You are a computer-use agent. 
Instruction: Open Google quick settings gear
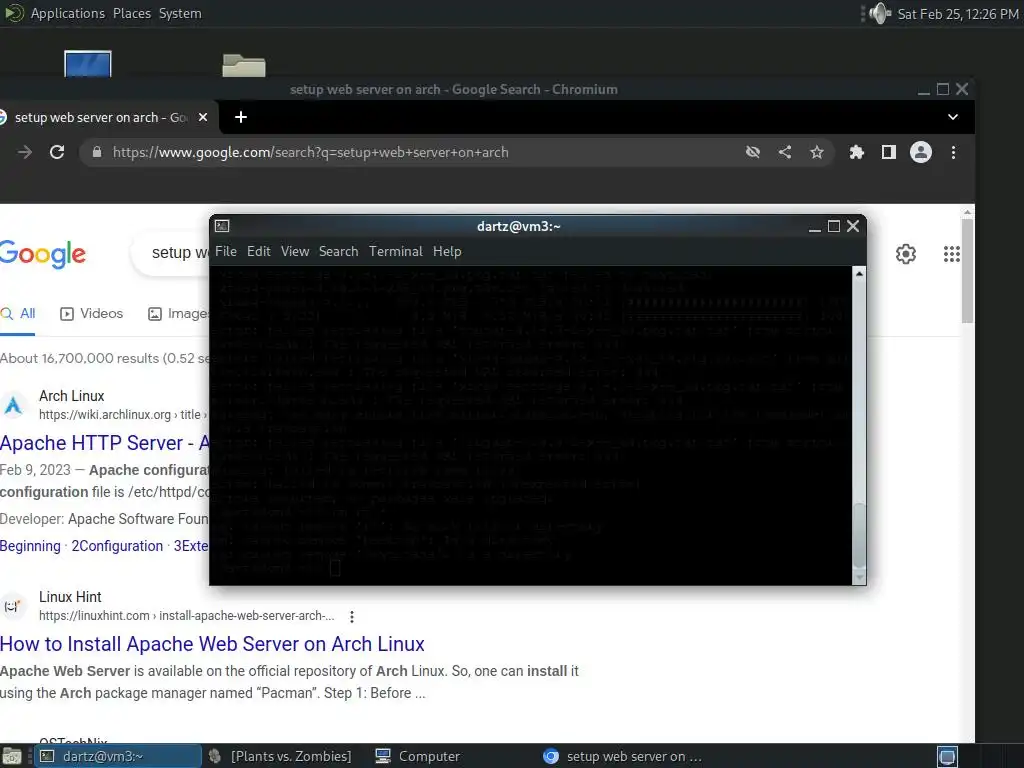906,253
